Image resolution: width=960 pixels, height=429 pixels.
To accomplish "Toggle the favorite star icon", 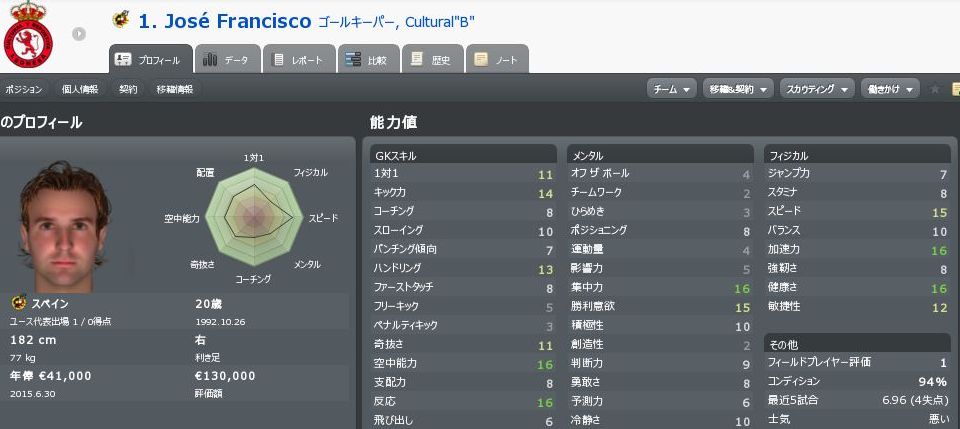I will tap(935, 89).
